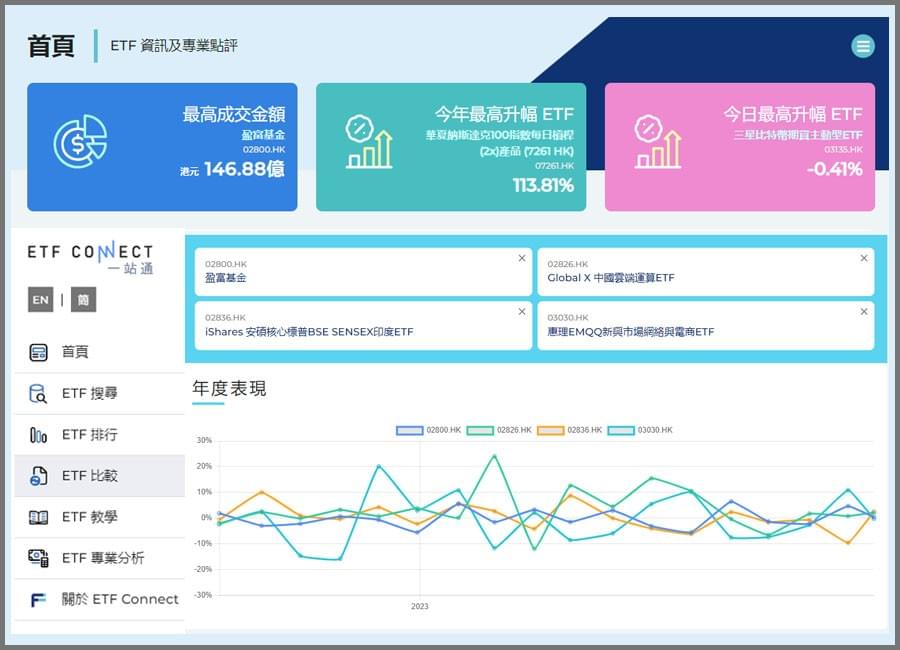900x650 pixels.
Task: Click the 30% y-axis label
Action: 204,440
